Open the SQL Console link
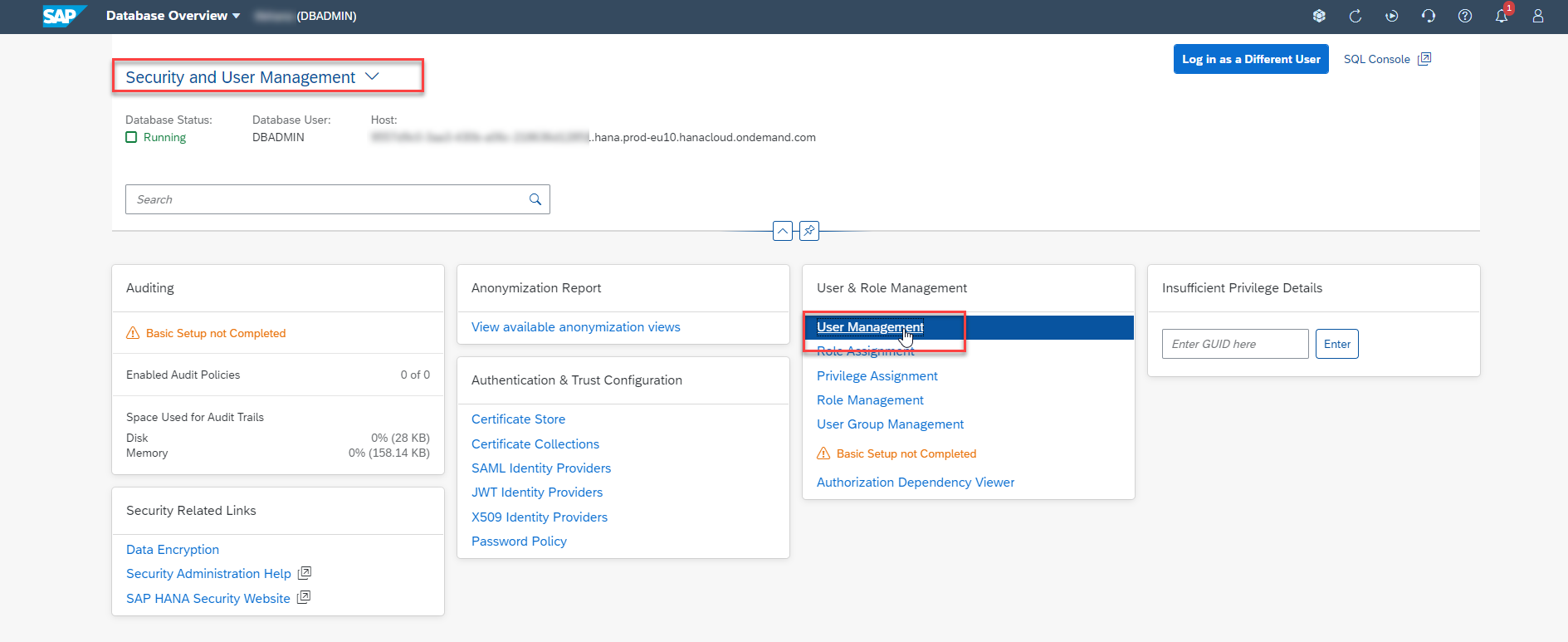 pyautogui.click(x=1387, y=59)
